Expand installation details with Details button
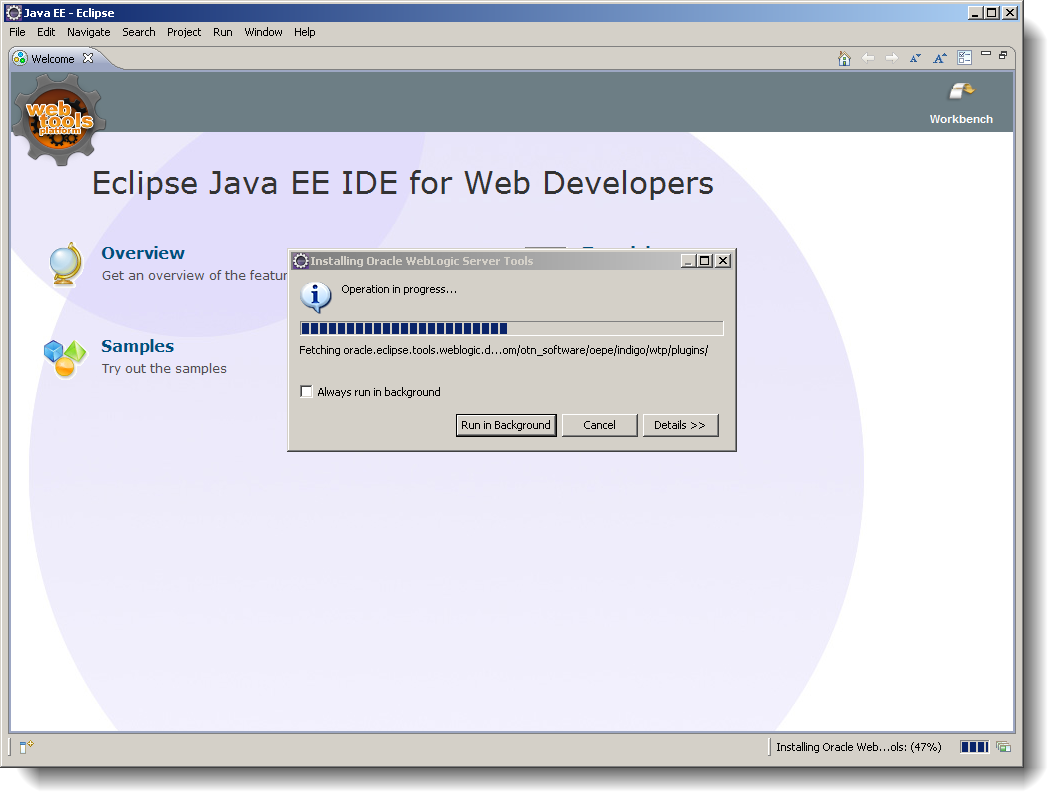 (681, 425)
